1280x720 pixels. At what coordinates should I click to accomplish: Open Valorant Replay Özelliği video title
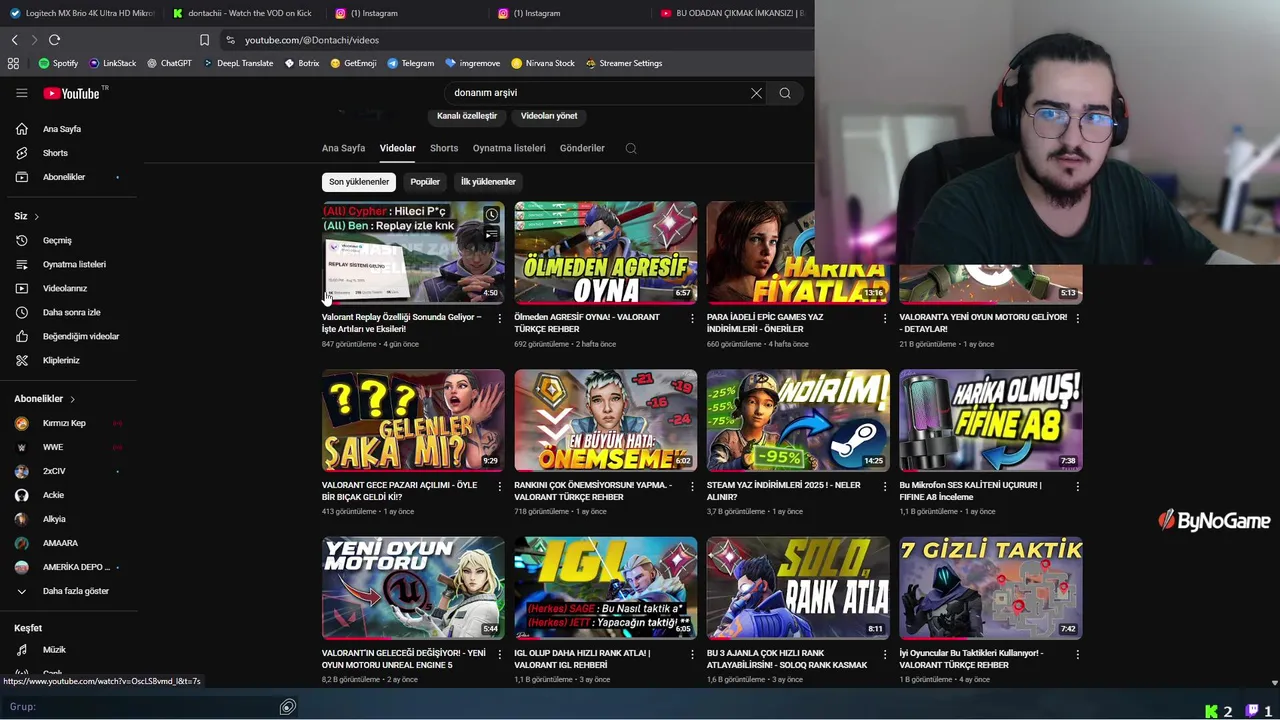point(402,323)
